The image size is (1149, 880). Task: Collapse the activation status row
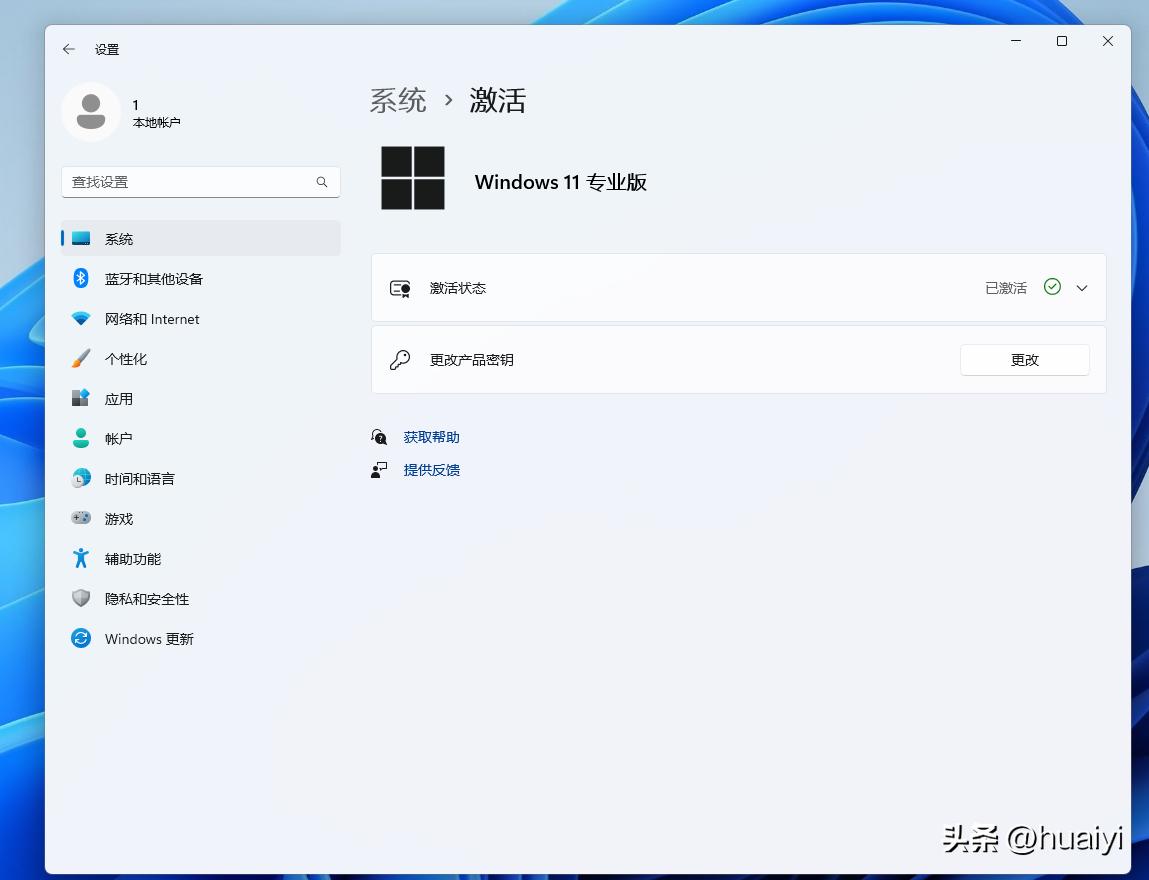[x=1081, y=287]
